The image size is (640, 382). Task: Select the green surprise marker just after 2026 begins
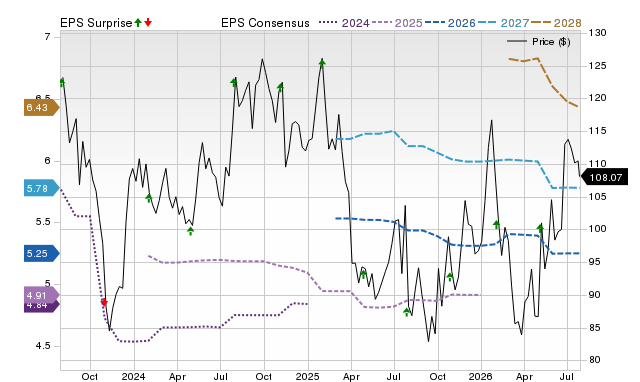[x=496, y=224]
